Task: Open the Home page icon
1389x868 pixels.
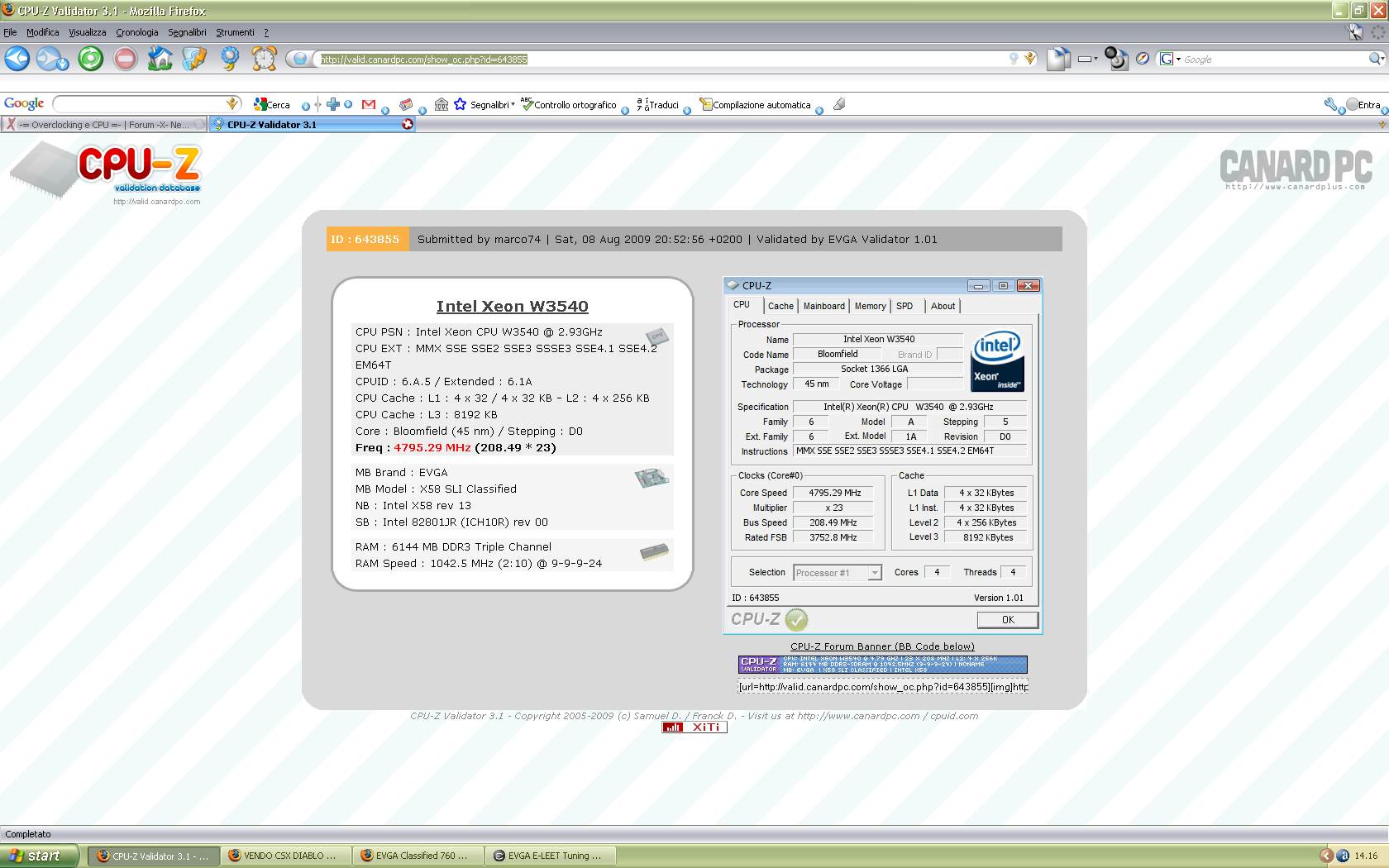Action: [160, 59]
